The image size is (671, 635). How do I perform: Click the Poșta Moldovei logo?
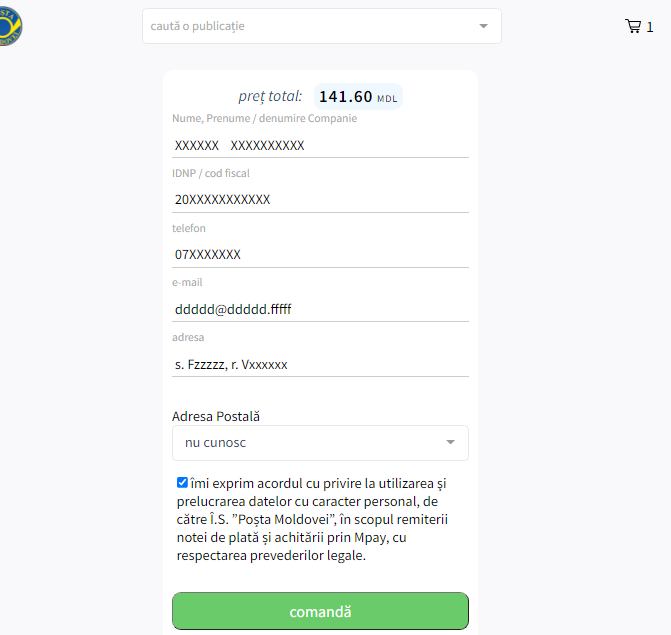[x=10, y=26]
